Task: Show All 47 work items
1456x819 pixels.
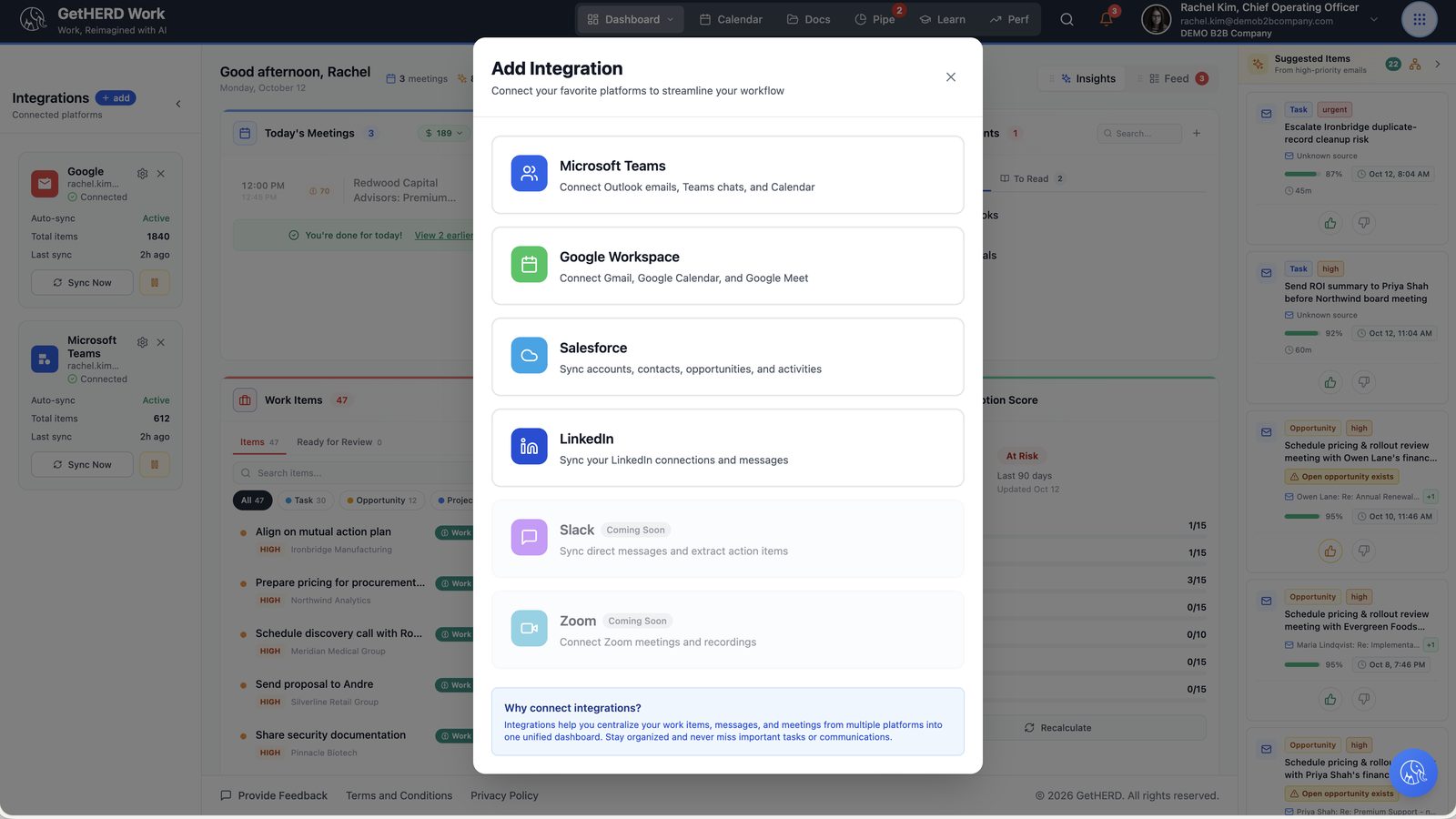Action: (x=252, y=500)
